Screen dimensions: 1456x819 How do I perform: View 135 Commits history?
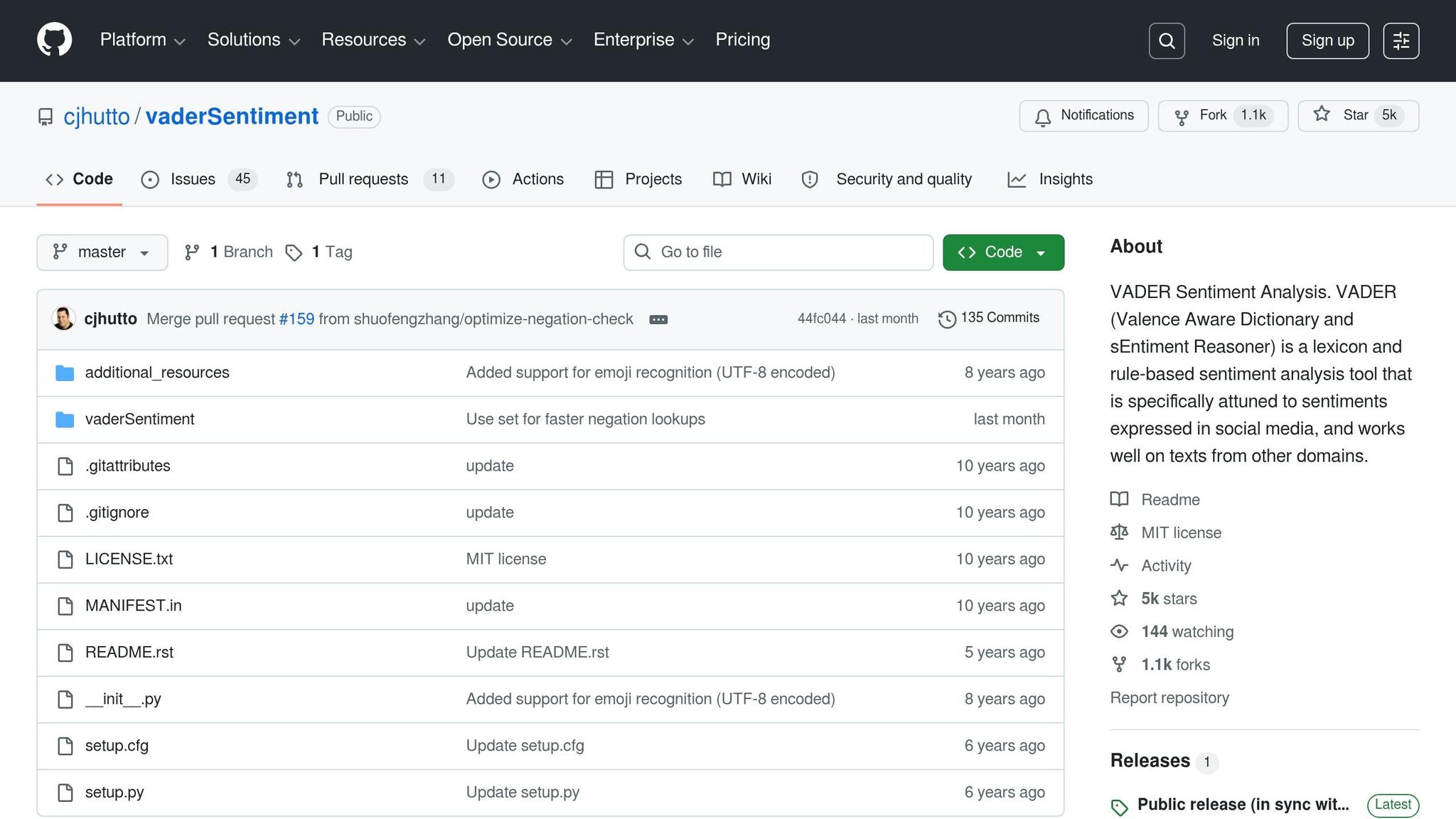click(x=989, y=318)
